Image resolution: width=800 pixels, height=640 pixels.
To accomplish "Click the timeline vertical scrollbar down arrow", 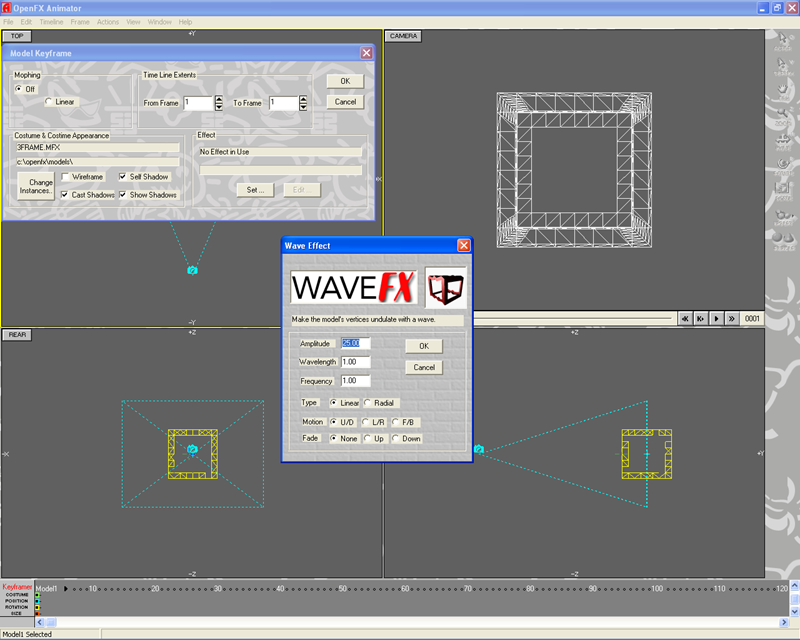I will 795,611.
